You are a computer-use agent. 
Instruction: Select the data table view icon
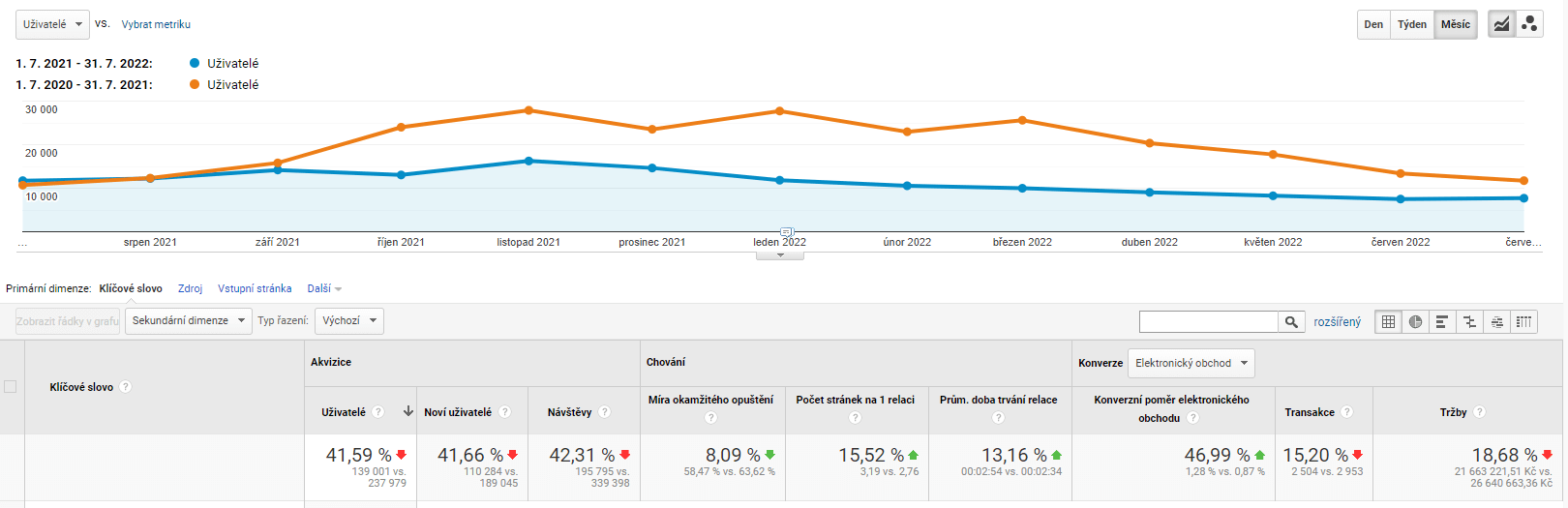1388,321
